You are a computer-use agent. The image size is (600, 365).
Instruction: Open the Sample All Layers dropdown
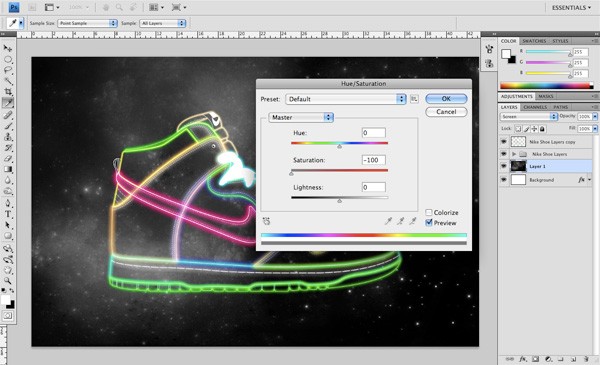[x=163, y=23]
